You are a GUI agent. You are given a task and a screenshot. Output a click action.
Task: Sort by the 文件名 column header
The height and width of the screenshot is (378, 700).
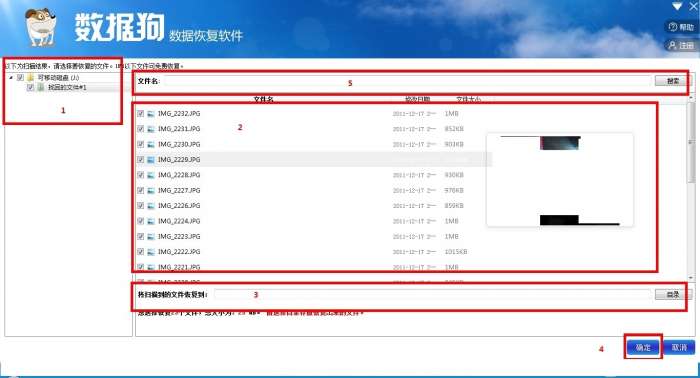pyautogui.click(x=263, y=99)
